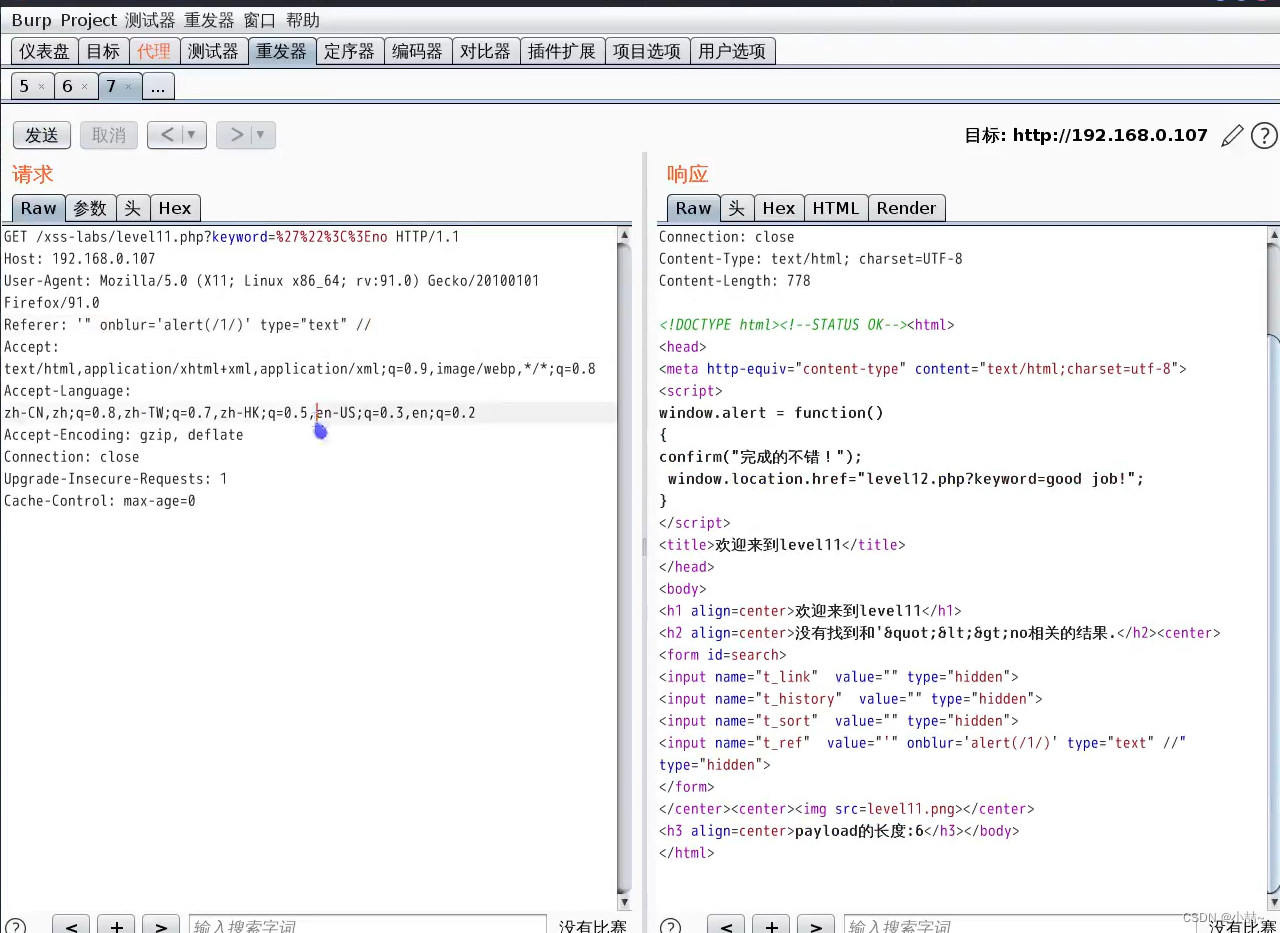Image resolution: width=1280 pixels, height=933 pixels.
Task: Select the response 头 tab
Action: coord(737,208)
